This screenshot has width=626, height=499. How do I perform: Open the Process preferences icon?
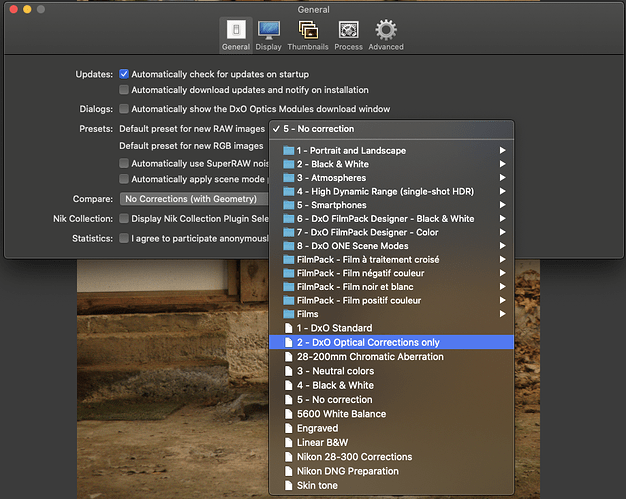point(349,30)
